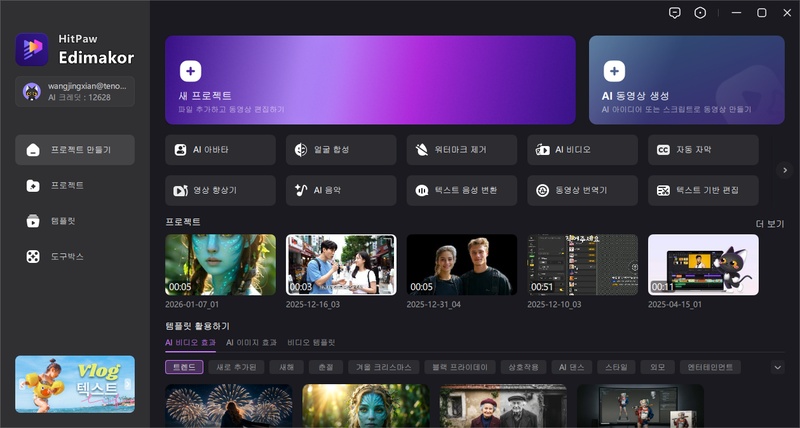Switch to the 비디오 템플릿 tab
The width and height of the screenshot is (800, 428).
click(x=311, y=342)
